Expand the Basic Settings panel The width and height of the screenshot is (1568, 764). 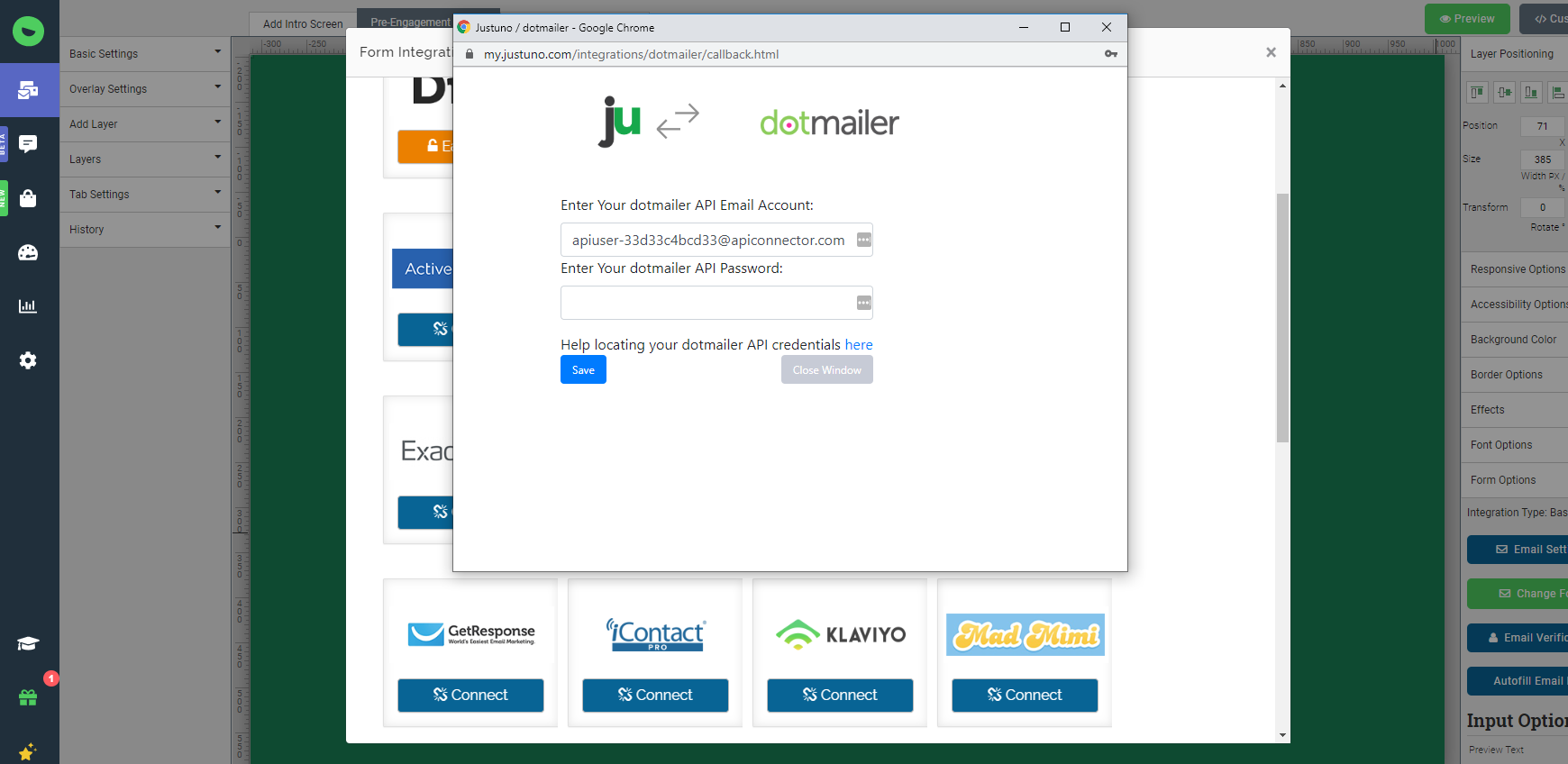click(x=144, y=54)
